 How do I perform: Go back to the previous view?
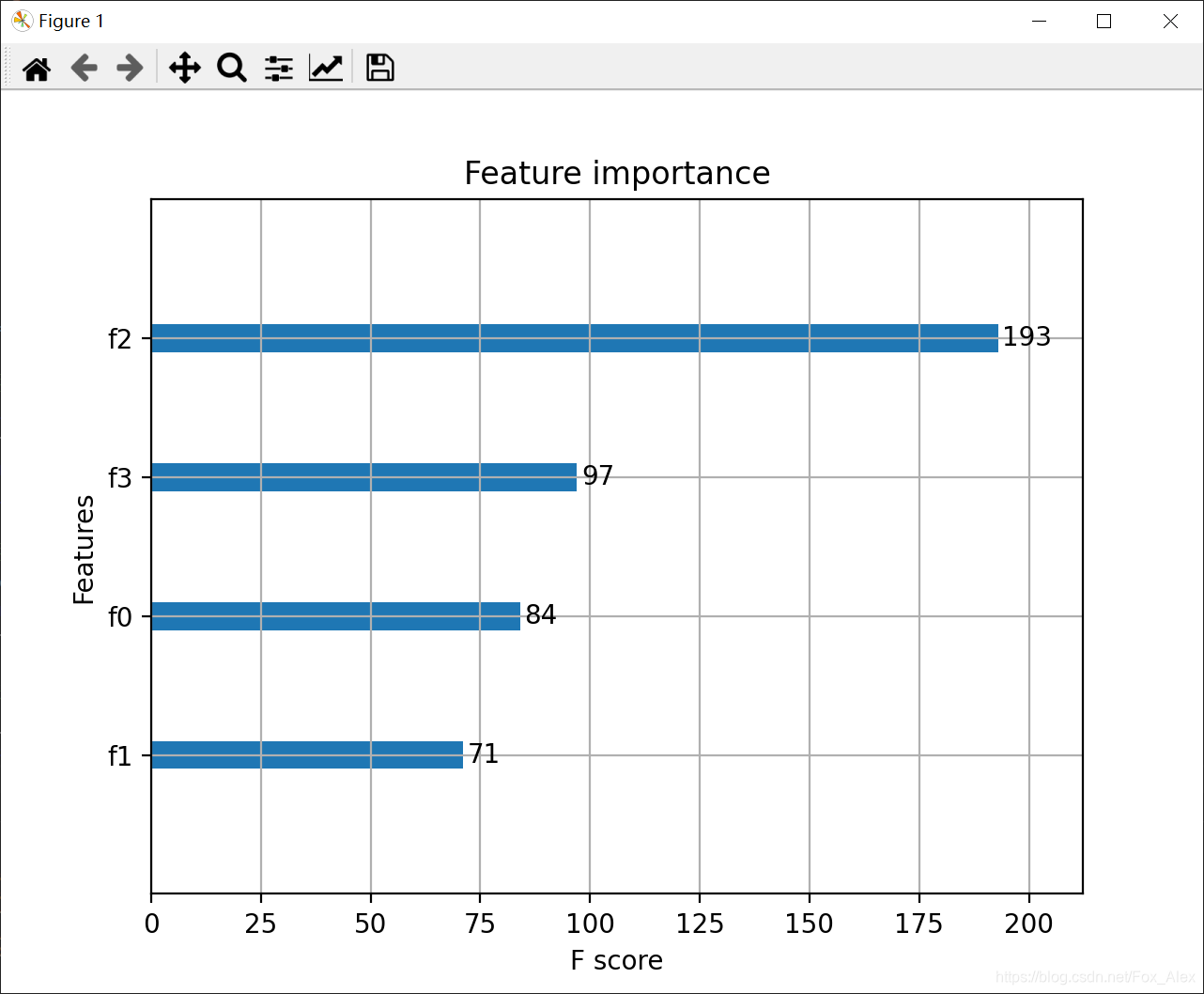tap(84, 68)
